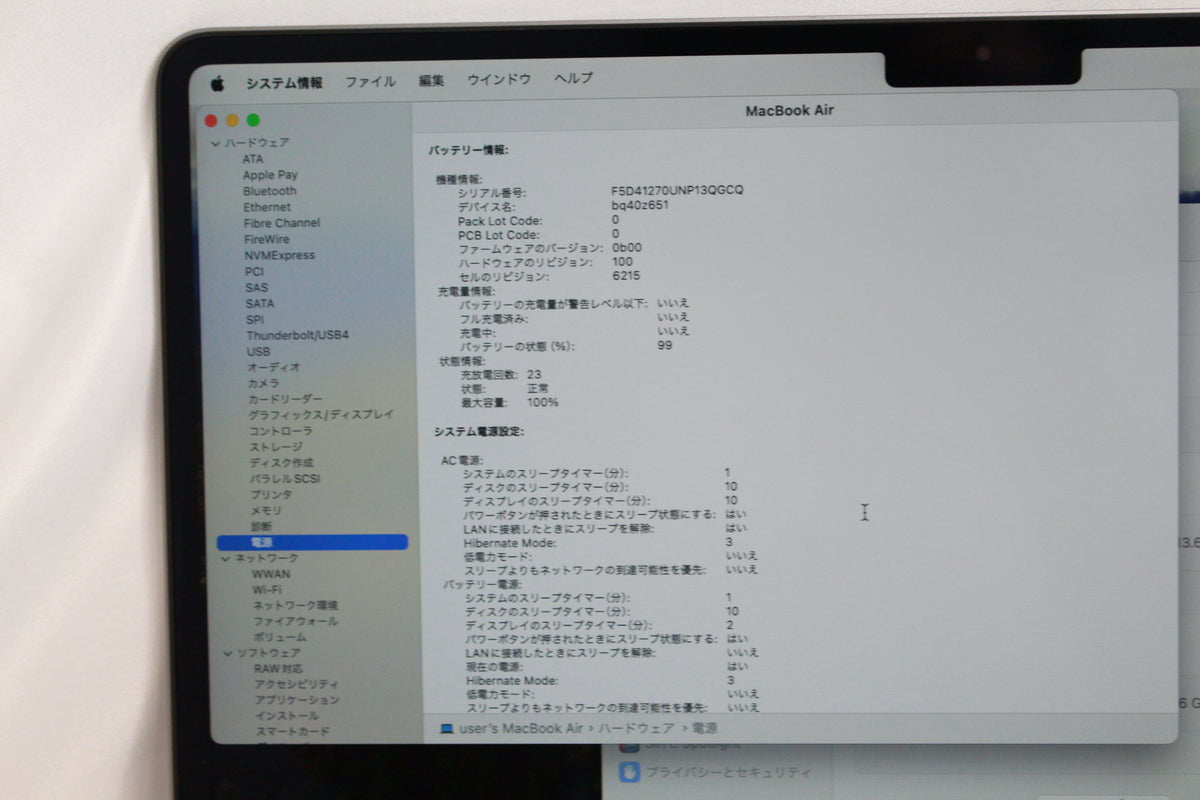Select Fibre Channel in the sidebar
Image resolution: width=1200 pixels, height=800 pixels.
(282, 223)
